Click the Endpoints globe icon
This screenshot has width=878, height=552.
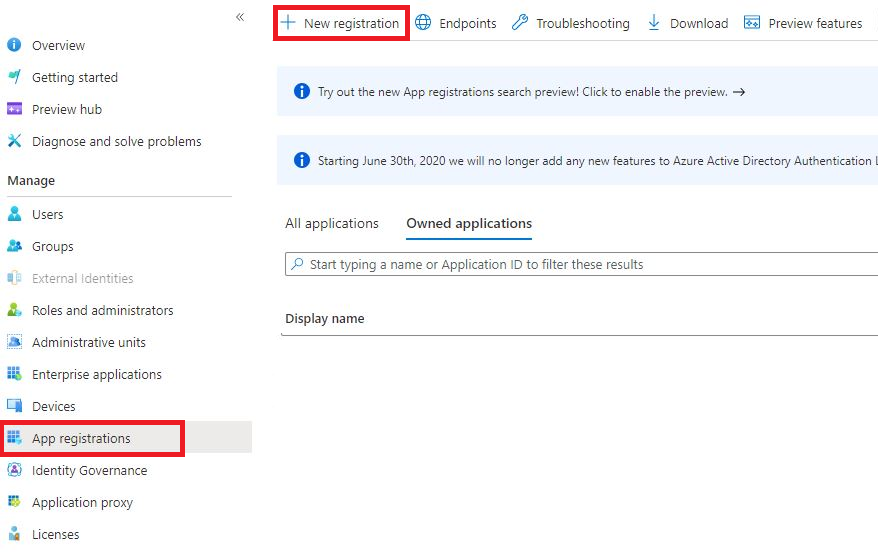click(x=423, y=22)
